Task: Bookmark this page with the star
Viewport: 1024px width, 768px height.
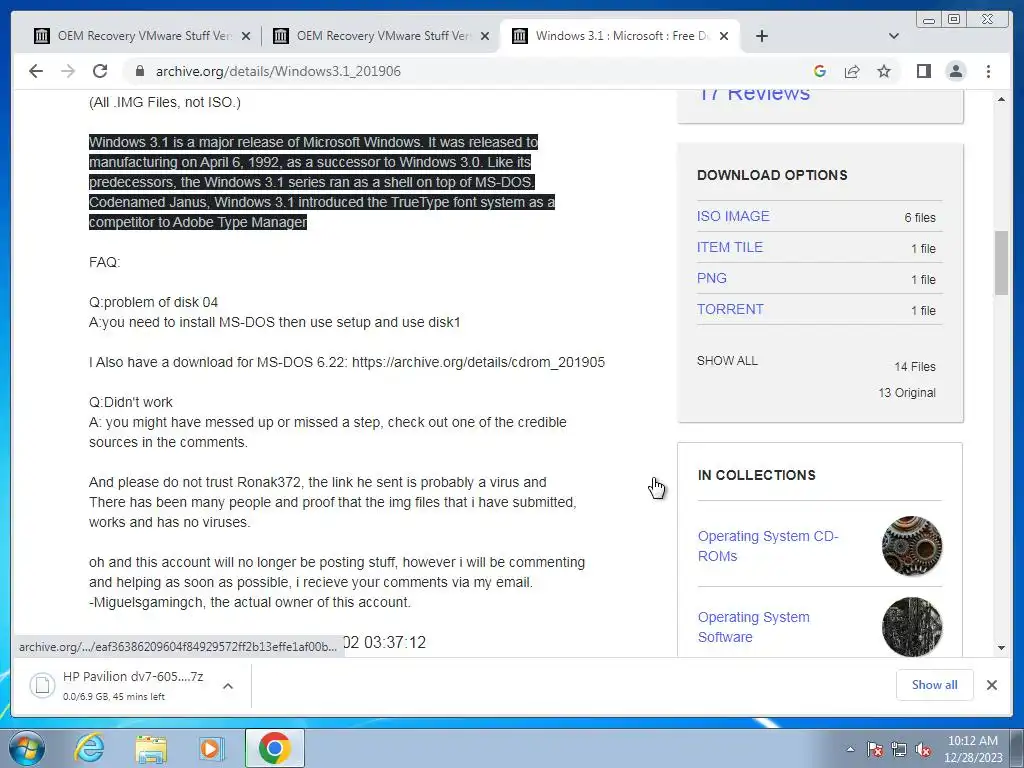Action: [x=884, y=71]
